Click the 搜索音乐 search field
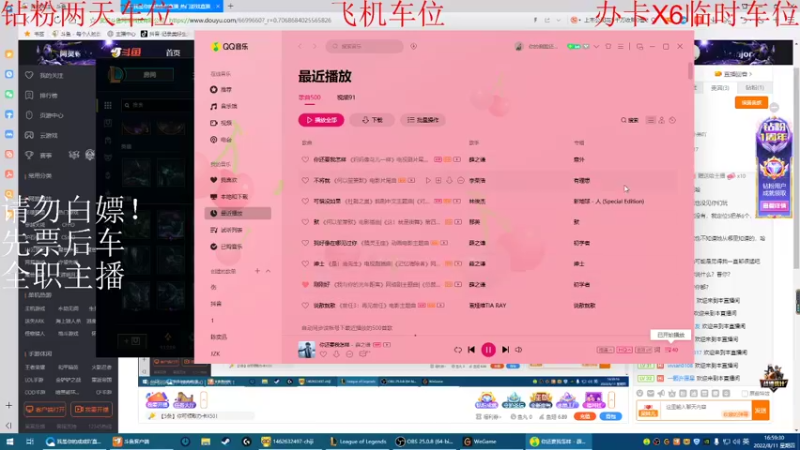Image resolution: width=800 pixels, height=450 pixels. pyautogui.click(x=365, y=46)
